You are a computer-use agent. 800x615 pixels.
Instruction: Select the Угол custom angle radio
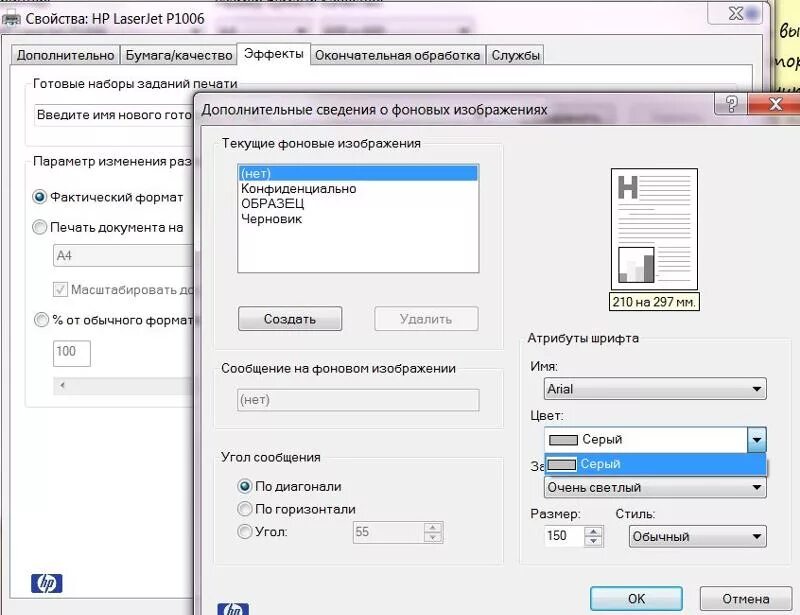pyautogui.click(x=244, y=531)
